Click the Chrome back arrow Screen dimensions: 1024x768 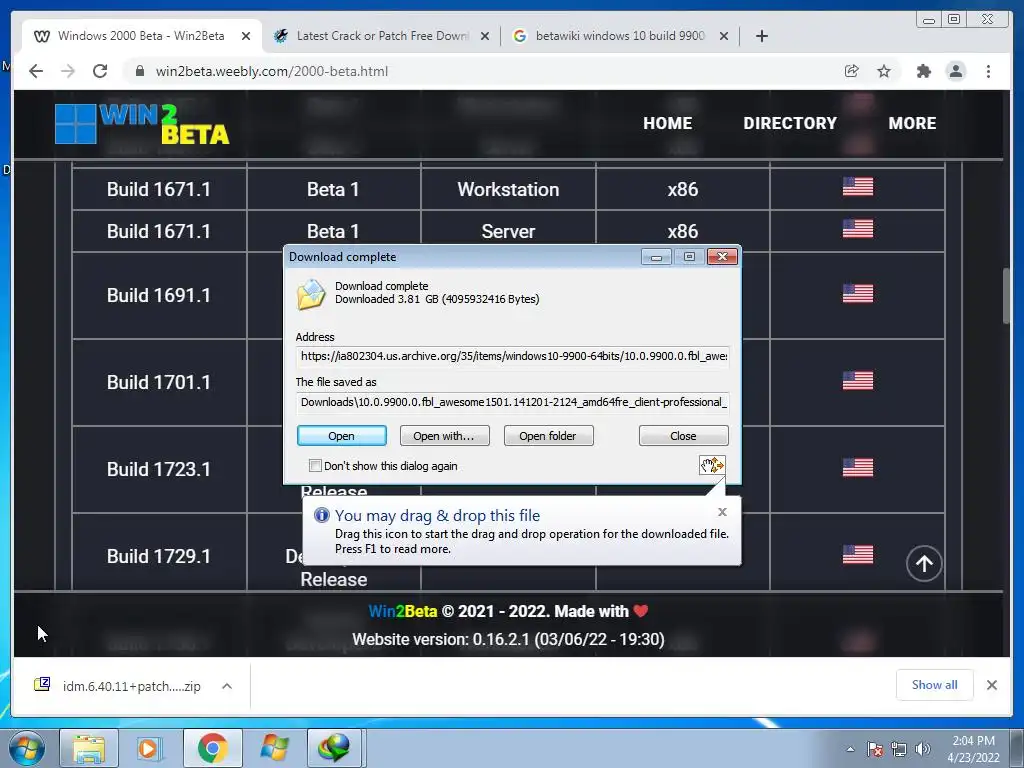coord(36,71)
